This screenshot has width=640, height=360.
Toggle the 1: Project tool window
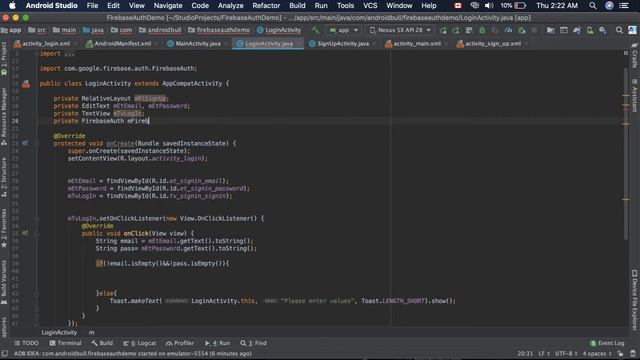click(4, 58)
